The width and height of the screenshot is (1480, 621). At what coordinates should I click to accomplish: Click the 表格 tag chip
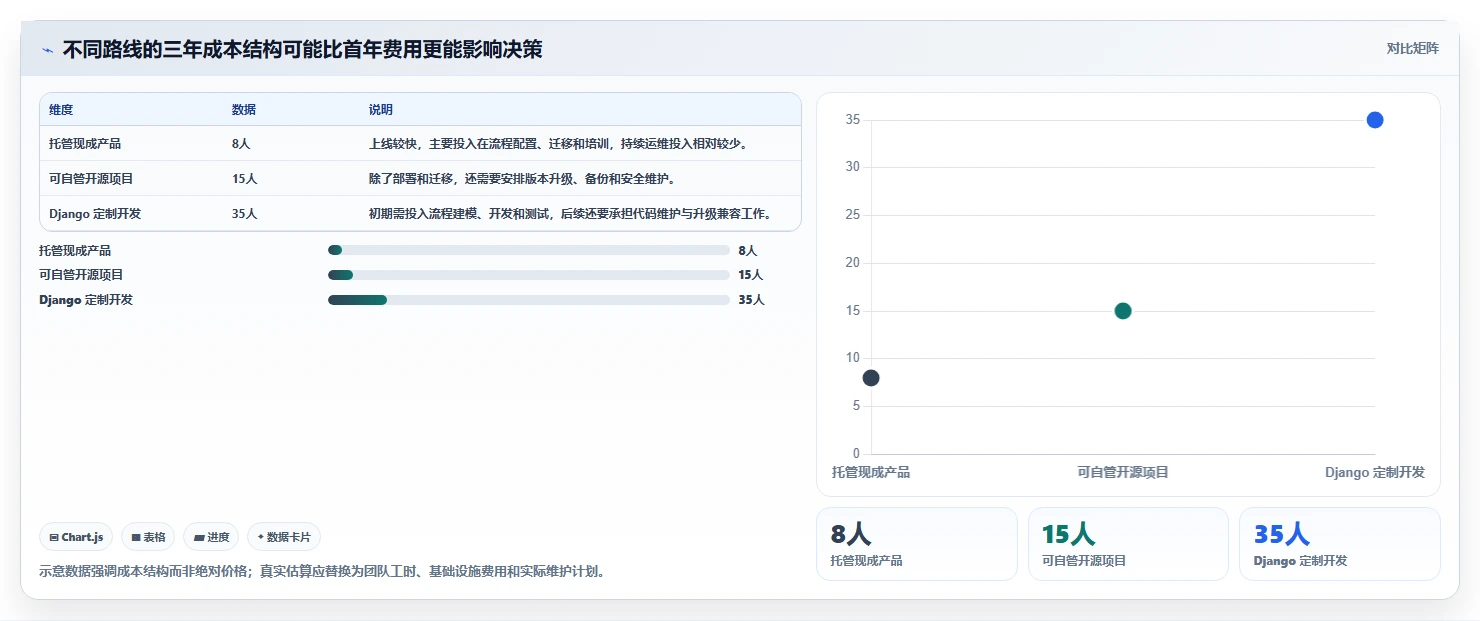148,537
